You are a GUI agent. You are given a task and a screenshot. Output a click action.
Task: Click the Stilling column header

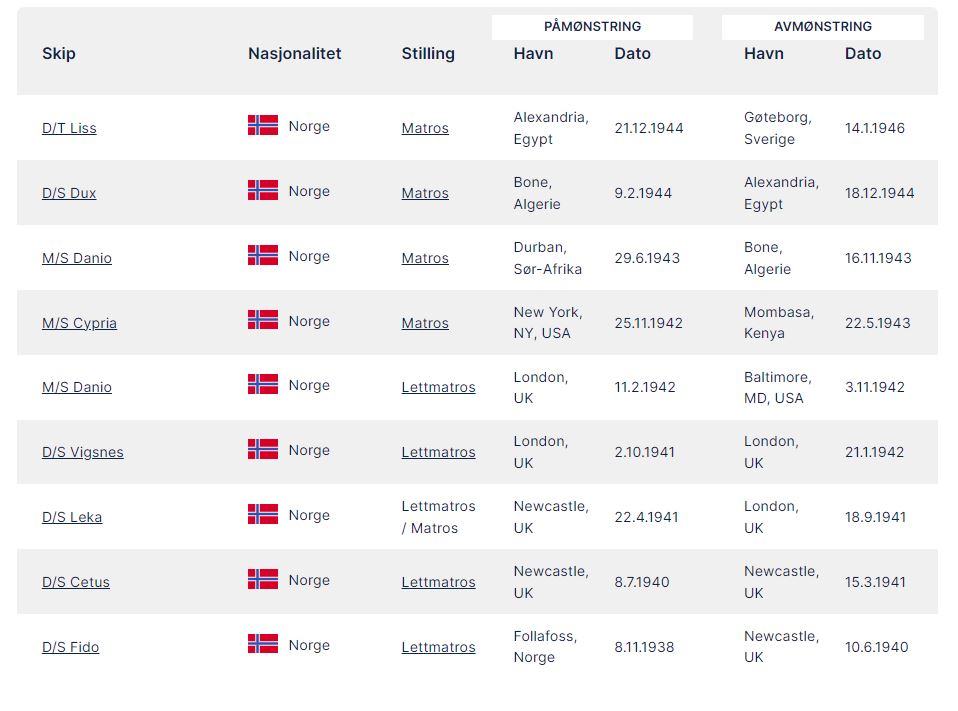428,53
